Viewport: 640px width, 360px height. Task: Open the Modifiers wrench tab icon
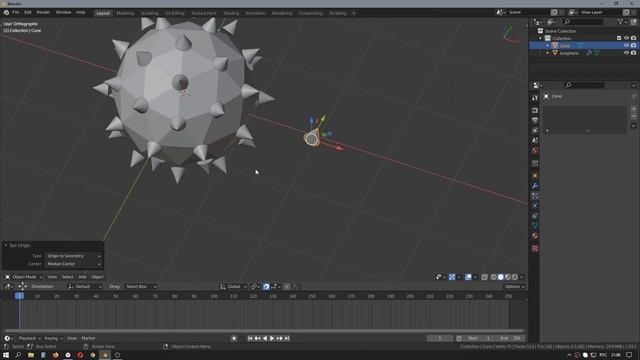coord(535,186)
